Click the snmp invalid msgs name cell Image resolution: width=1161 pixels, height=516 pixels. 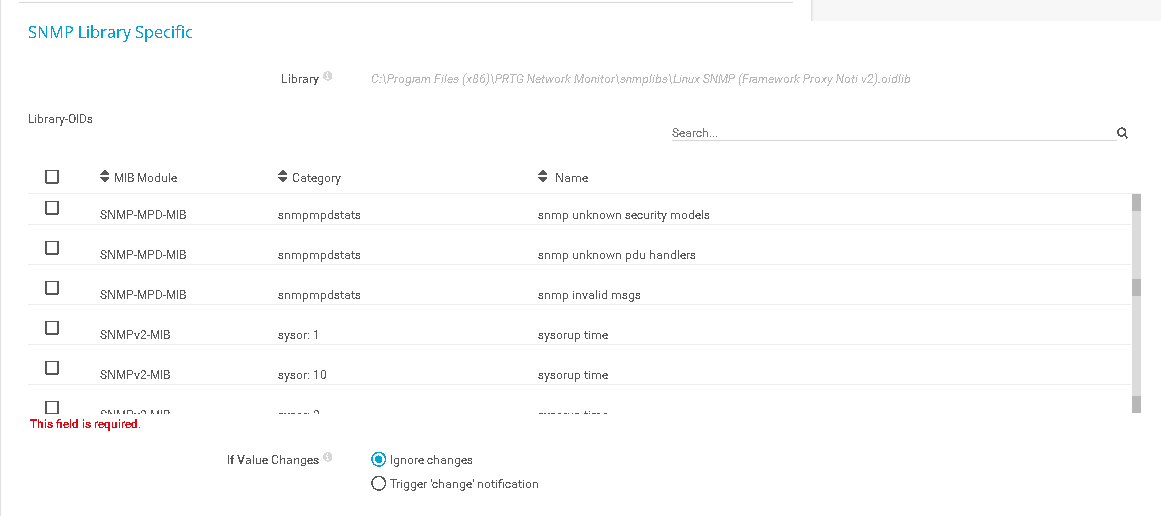coord(589,295)
